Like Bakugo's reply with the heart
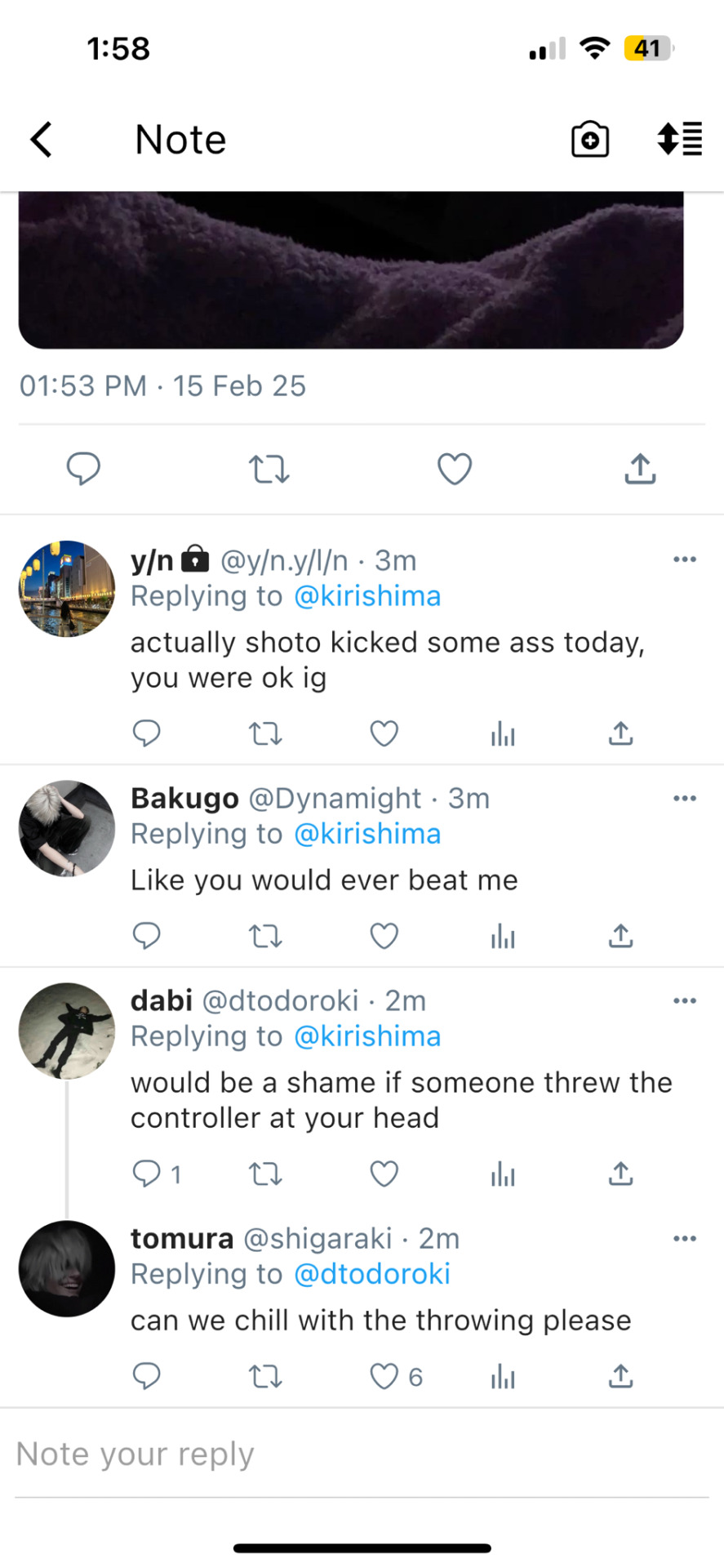The height and width of the screenshot is (1568, 724). coord(384,935)
